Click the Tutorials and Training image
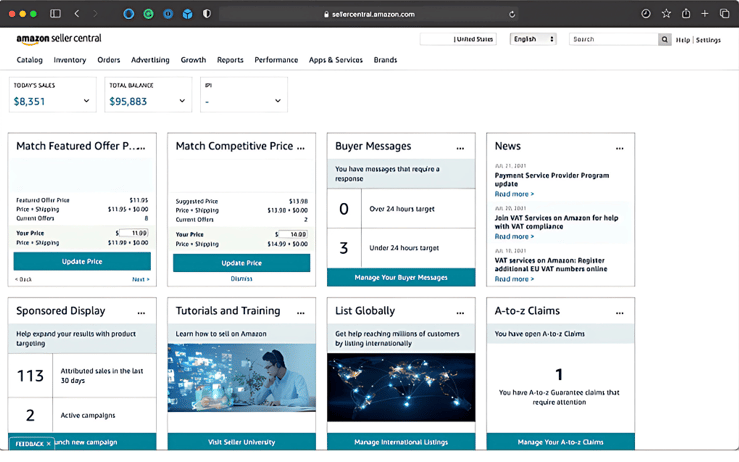This screenshot has width=739, height=462. [x=241, y=378]
